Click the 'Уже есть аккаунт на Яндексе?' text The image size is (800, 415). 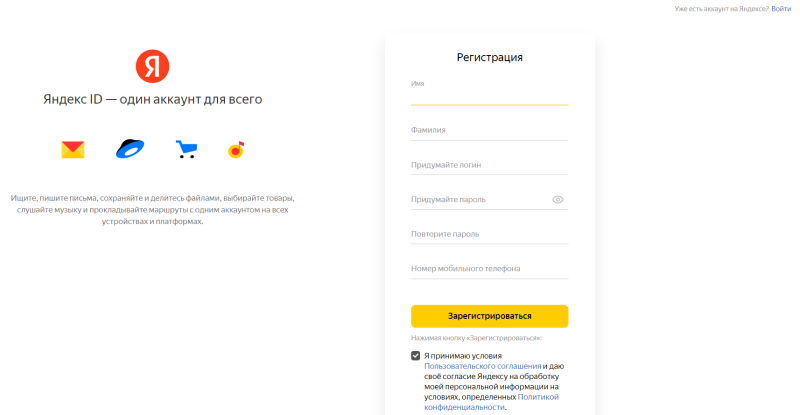click(x=721, y=9)
